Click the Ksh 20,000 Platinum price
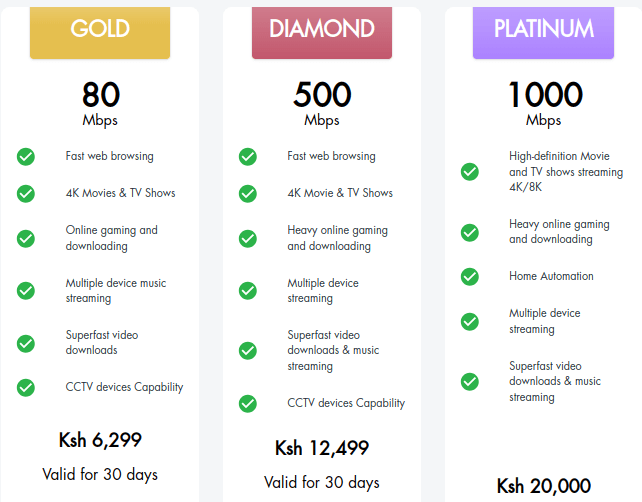 [x=544, y=486]
